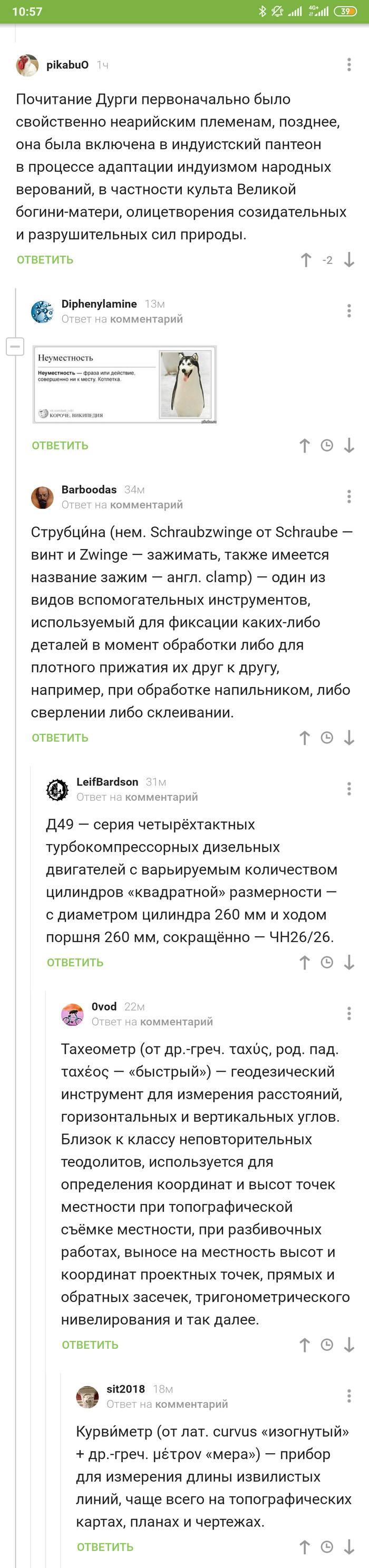
Task: Downvote LeifBardson's Д49 comment
Action: (x=349, y=962)
